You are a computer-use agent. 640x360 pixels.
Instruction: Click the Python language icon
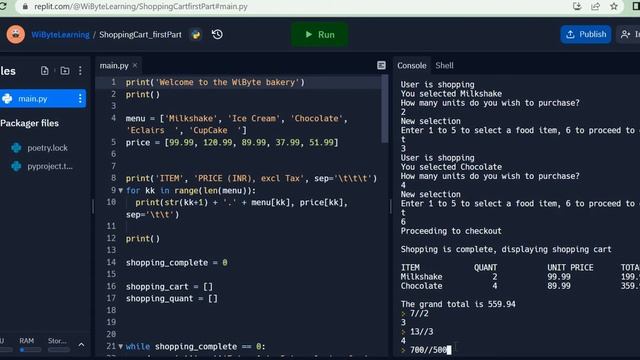tap(196, 35)
